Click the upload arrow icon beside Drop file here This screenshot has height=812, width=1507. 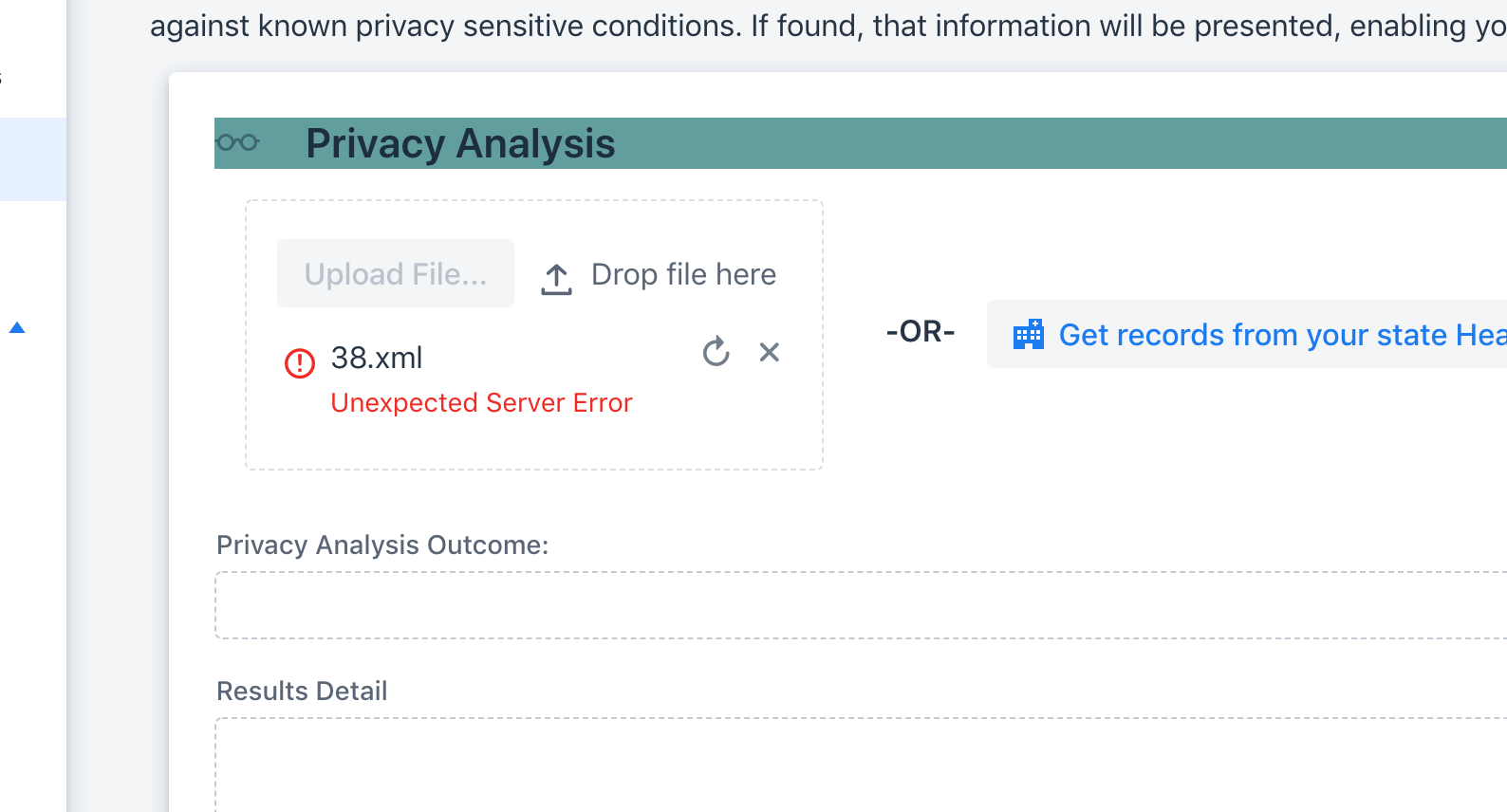coord(556,277)
